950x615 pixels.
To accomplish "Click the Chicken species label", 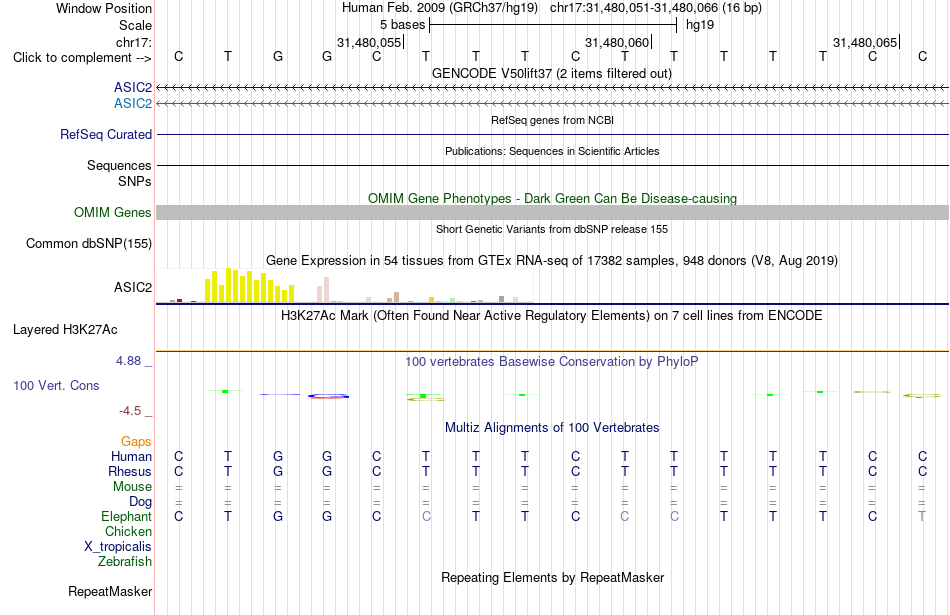I will pyautogui.click(x=128, y=531).
